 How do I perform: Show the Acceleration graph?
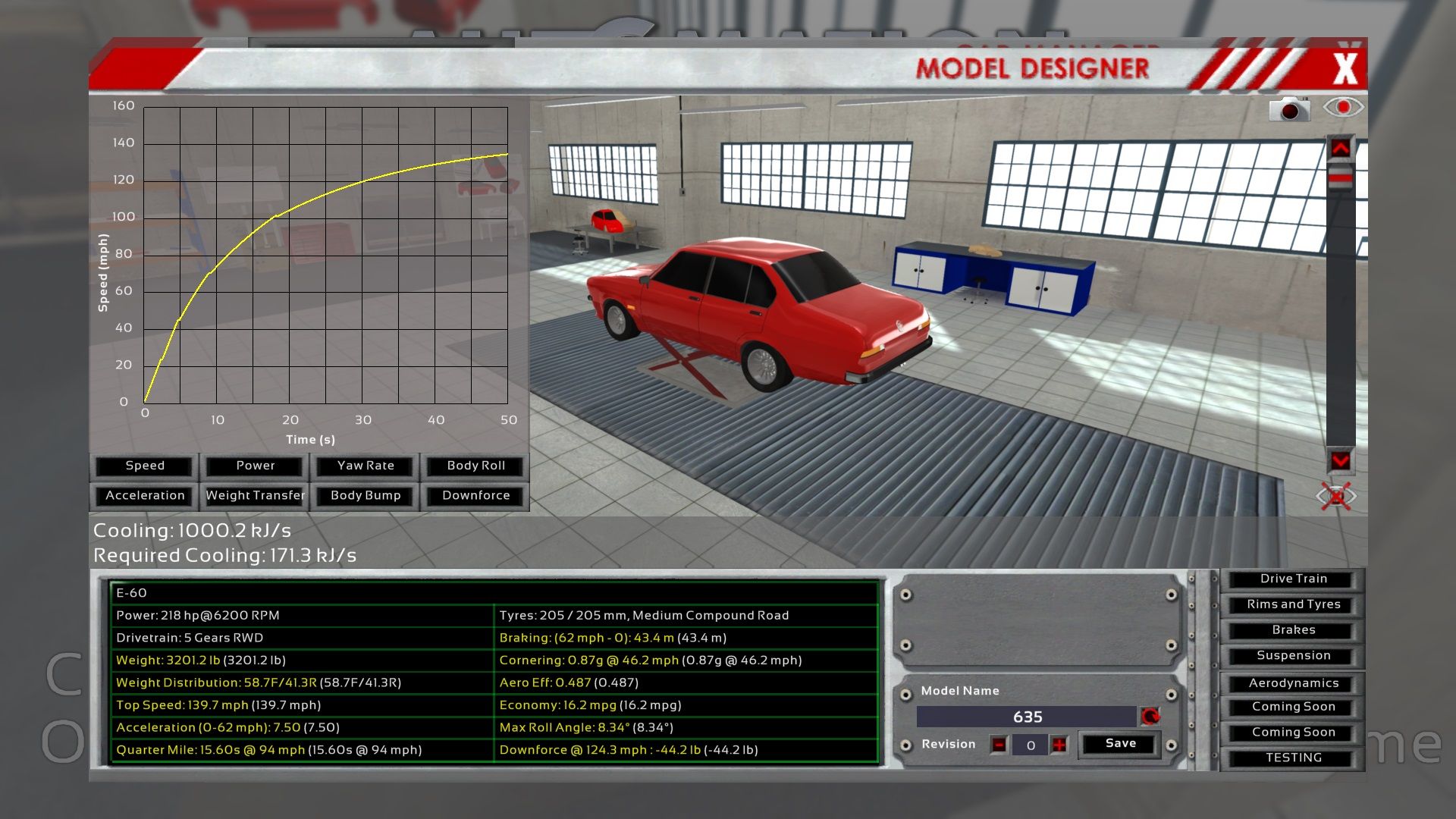(145, 495)
